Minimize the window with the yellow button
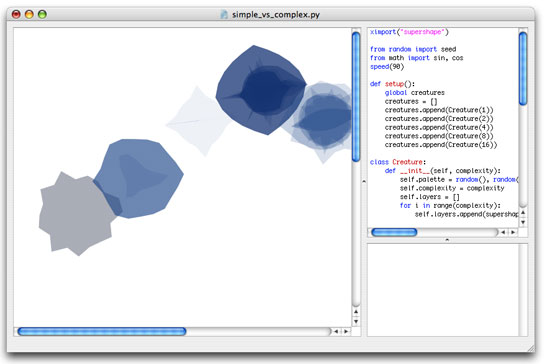The width and height of the screenshot is (550, 364). click(29, 14)
